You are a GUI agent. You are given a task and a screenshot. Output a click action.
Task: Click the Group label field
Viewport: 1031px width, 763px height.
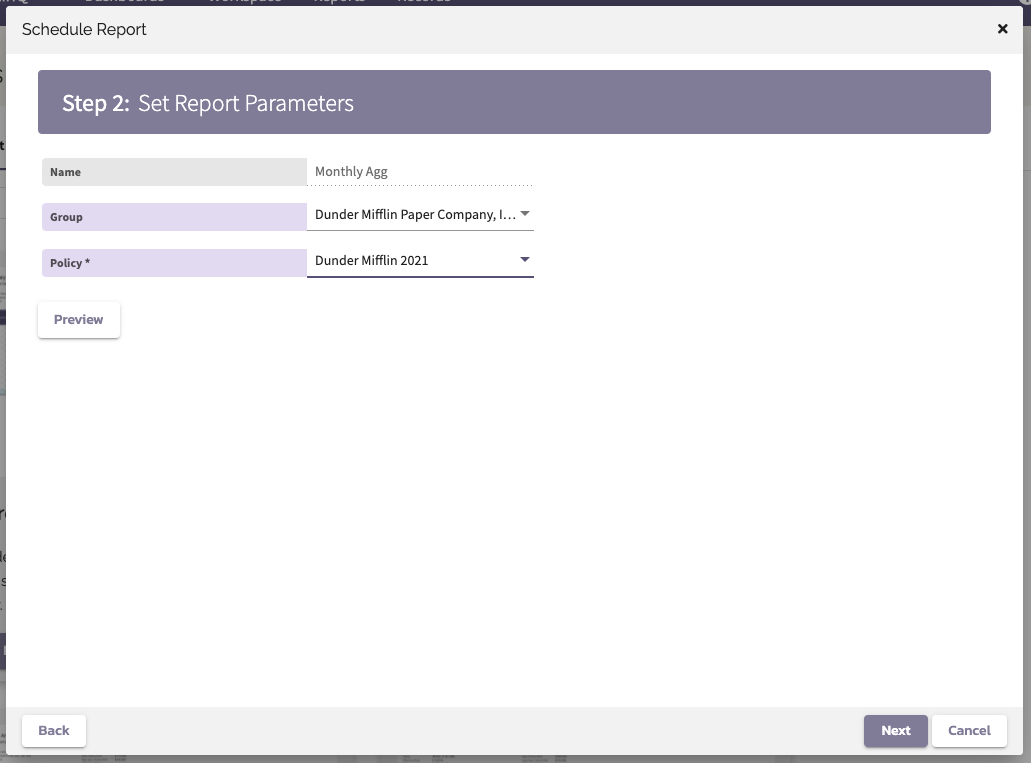(174, 217)
